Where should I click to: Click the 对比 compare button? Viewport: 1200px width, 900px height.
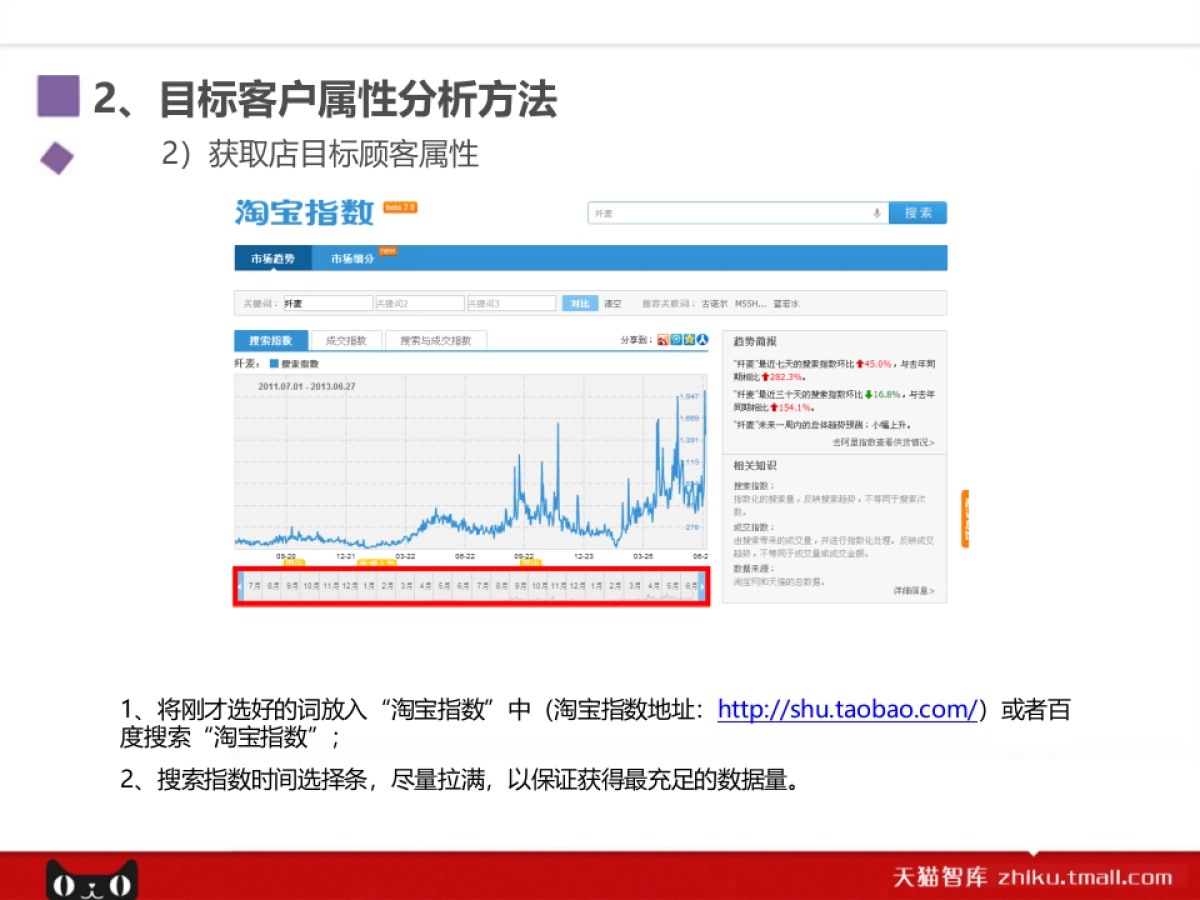581,302
